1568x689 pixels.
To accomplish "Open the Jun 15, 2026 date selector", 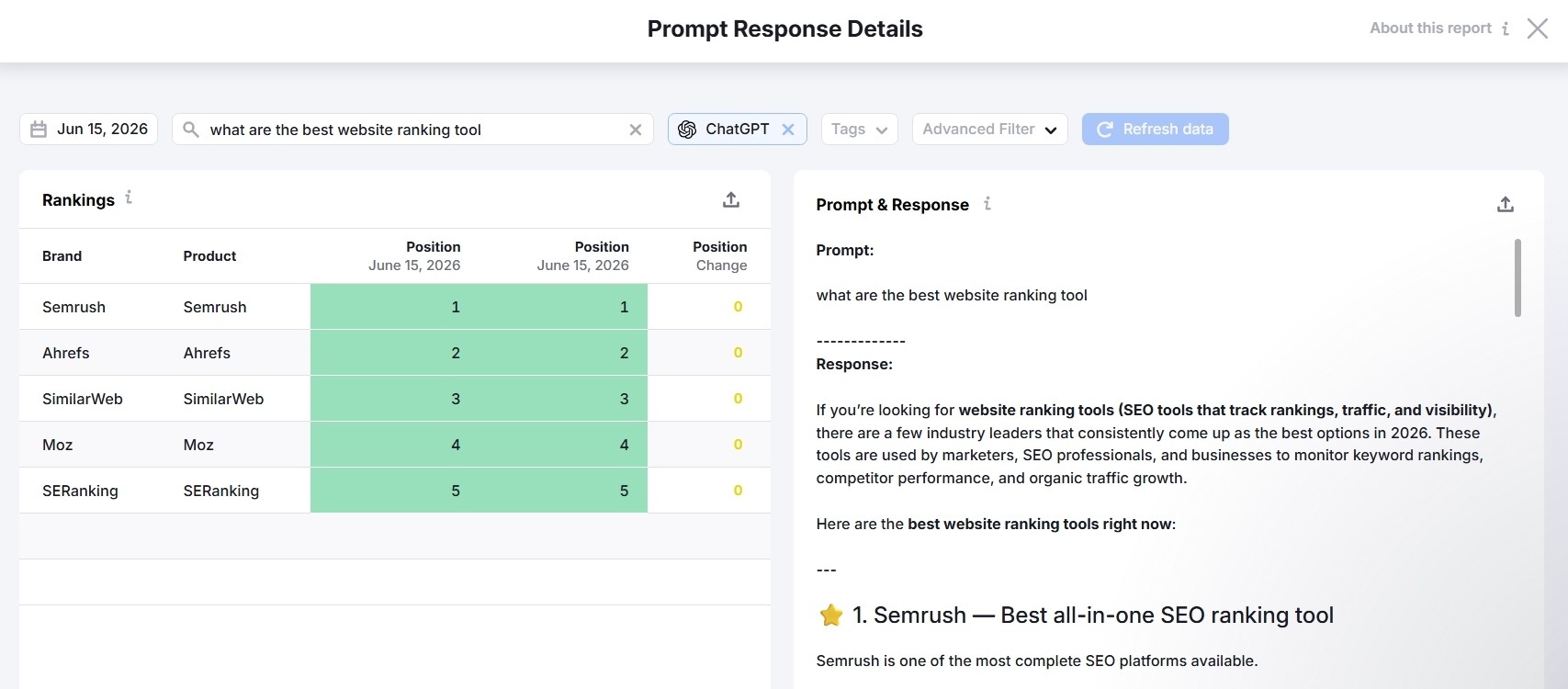I will pos(88,130).
